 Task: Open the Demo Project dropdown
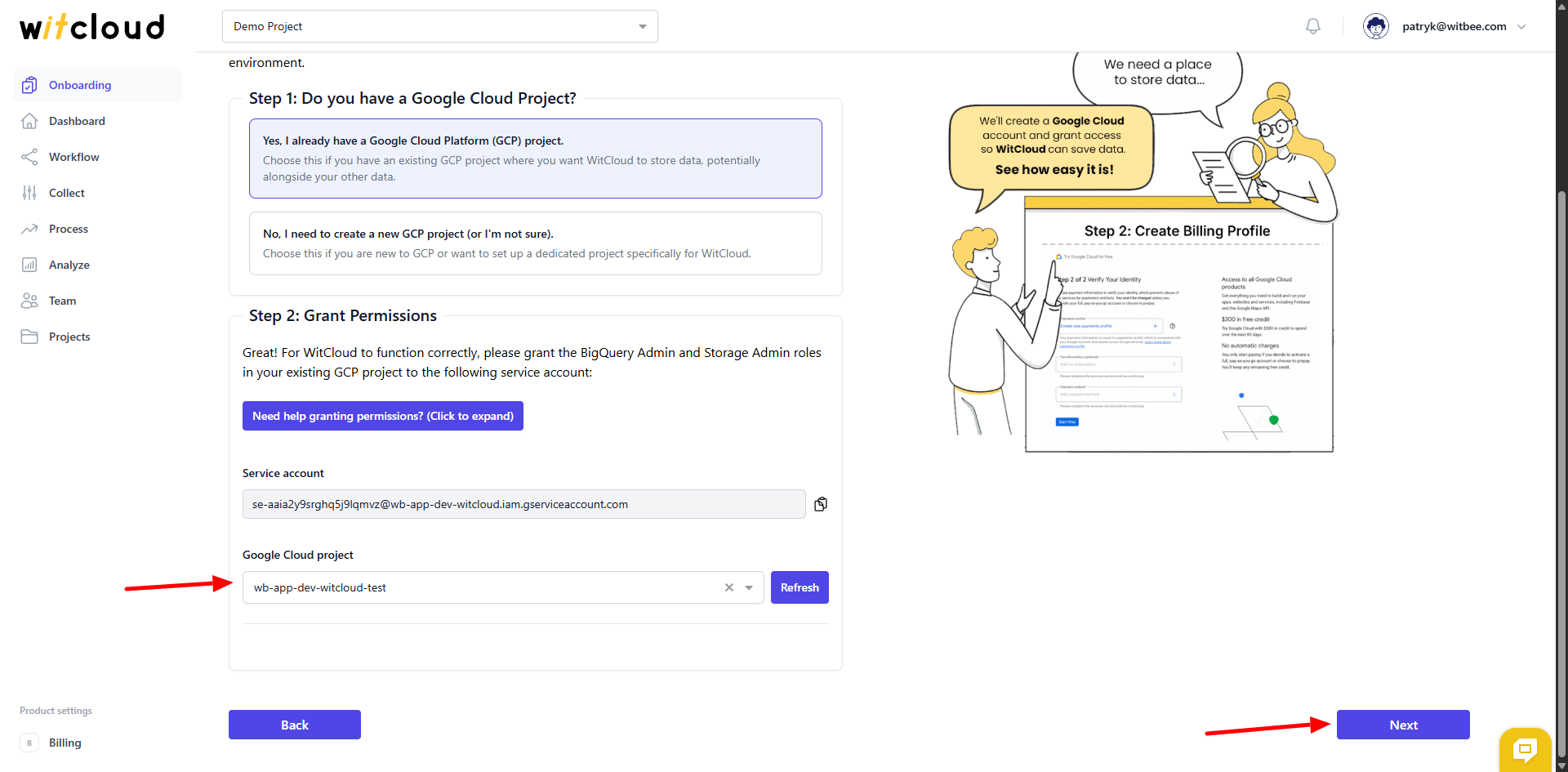(439, 26)
